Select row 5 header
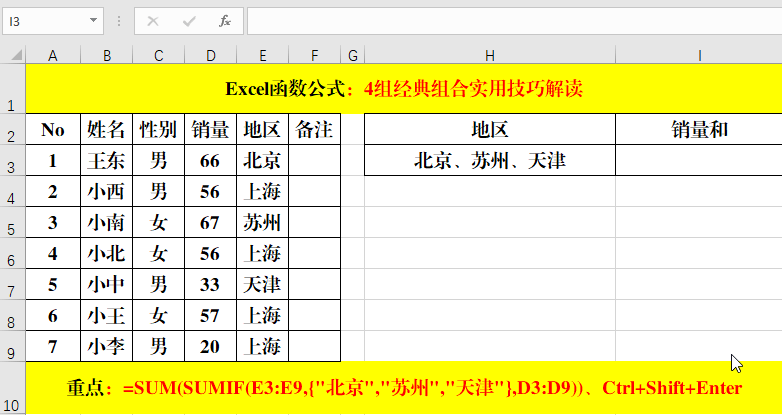Image resolution: width=782 pixels, height=415 pixels. coord(13,222)
